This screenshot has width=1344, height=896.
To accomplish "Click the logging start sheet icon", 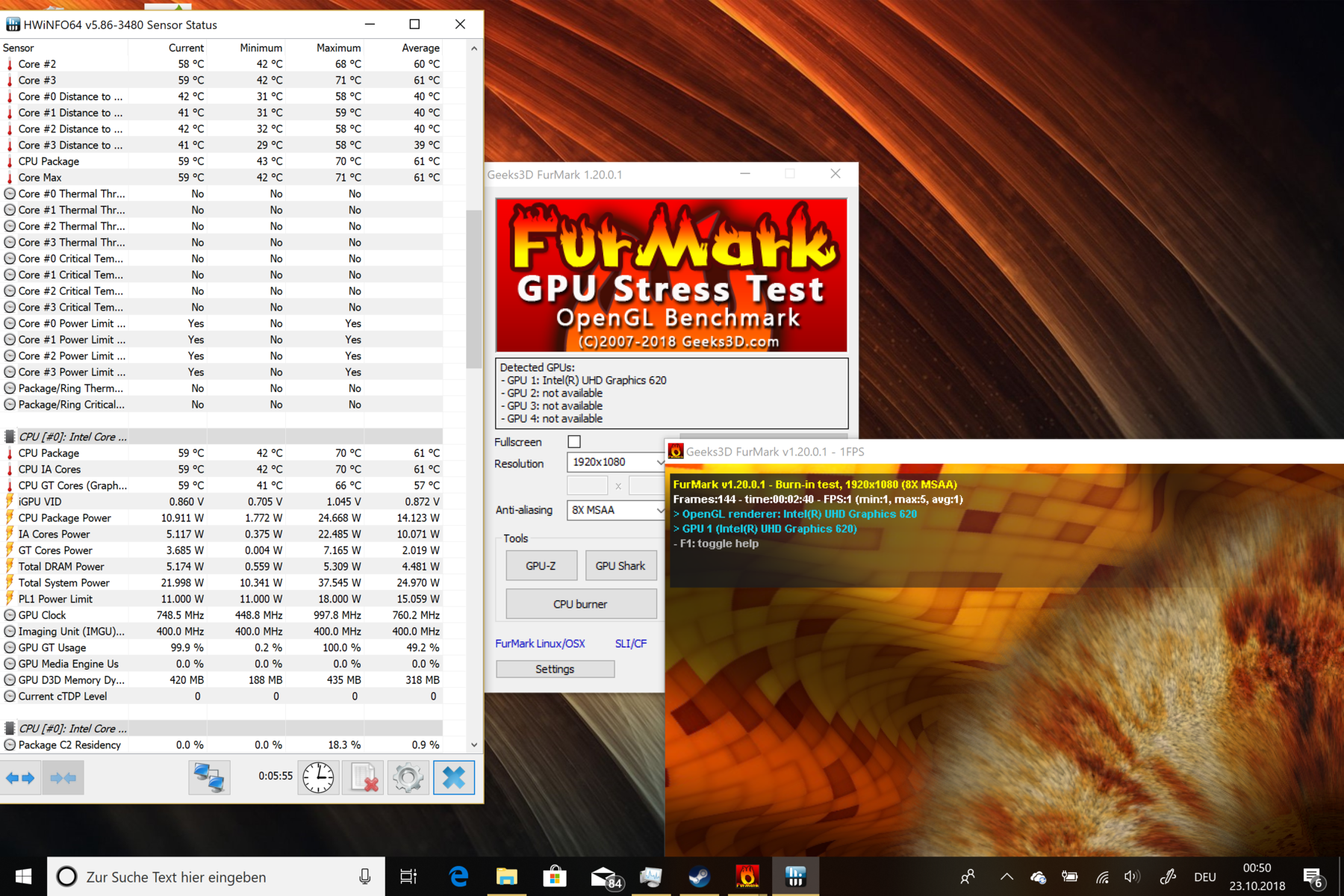I will click(x=364, y=778).
